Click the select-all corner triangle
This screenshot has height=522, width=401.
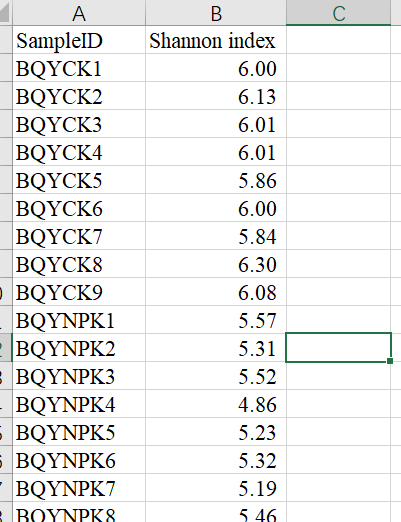pos(5,13)
